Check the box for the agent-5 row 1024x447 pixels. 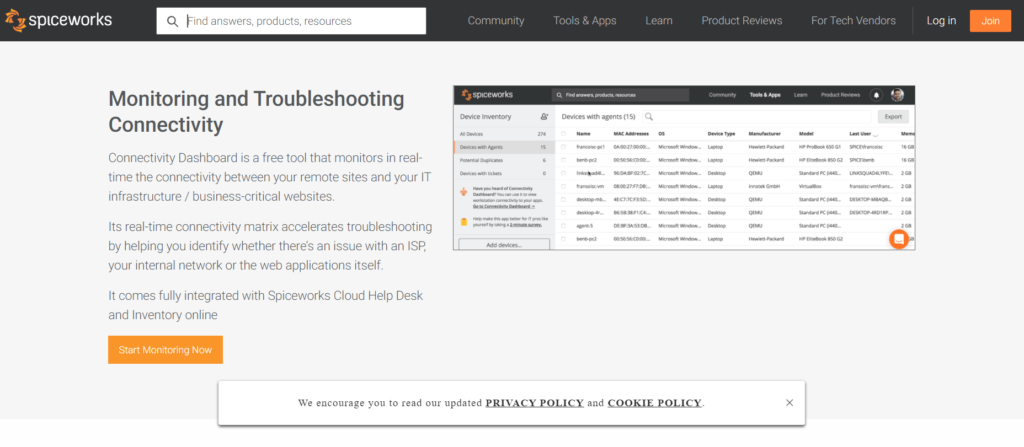564,225
